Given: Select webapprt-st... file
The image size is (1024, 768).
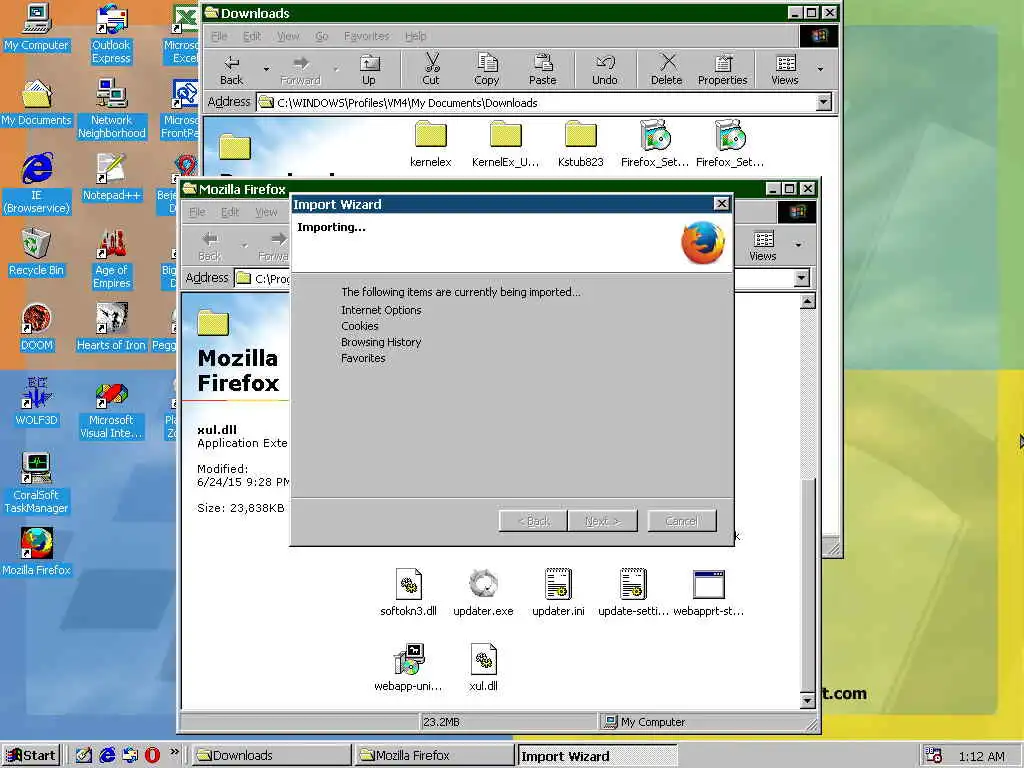Looking at the screenshot, I should (x=709, y=592).
